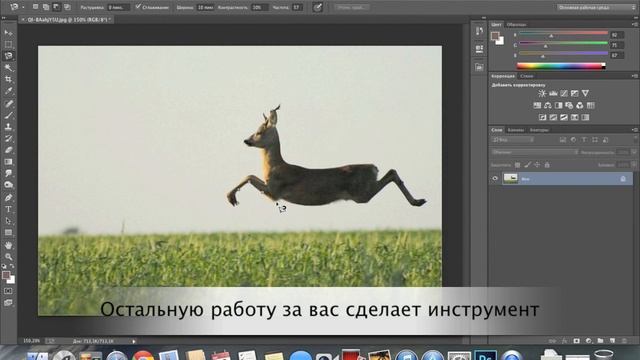Add an Invert adjustment
This screenshot has width=640, height=360.
(x=542, y=117)
